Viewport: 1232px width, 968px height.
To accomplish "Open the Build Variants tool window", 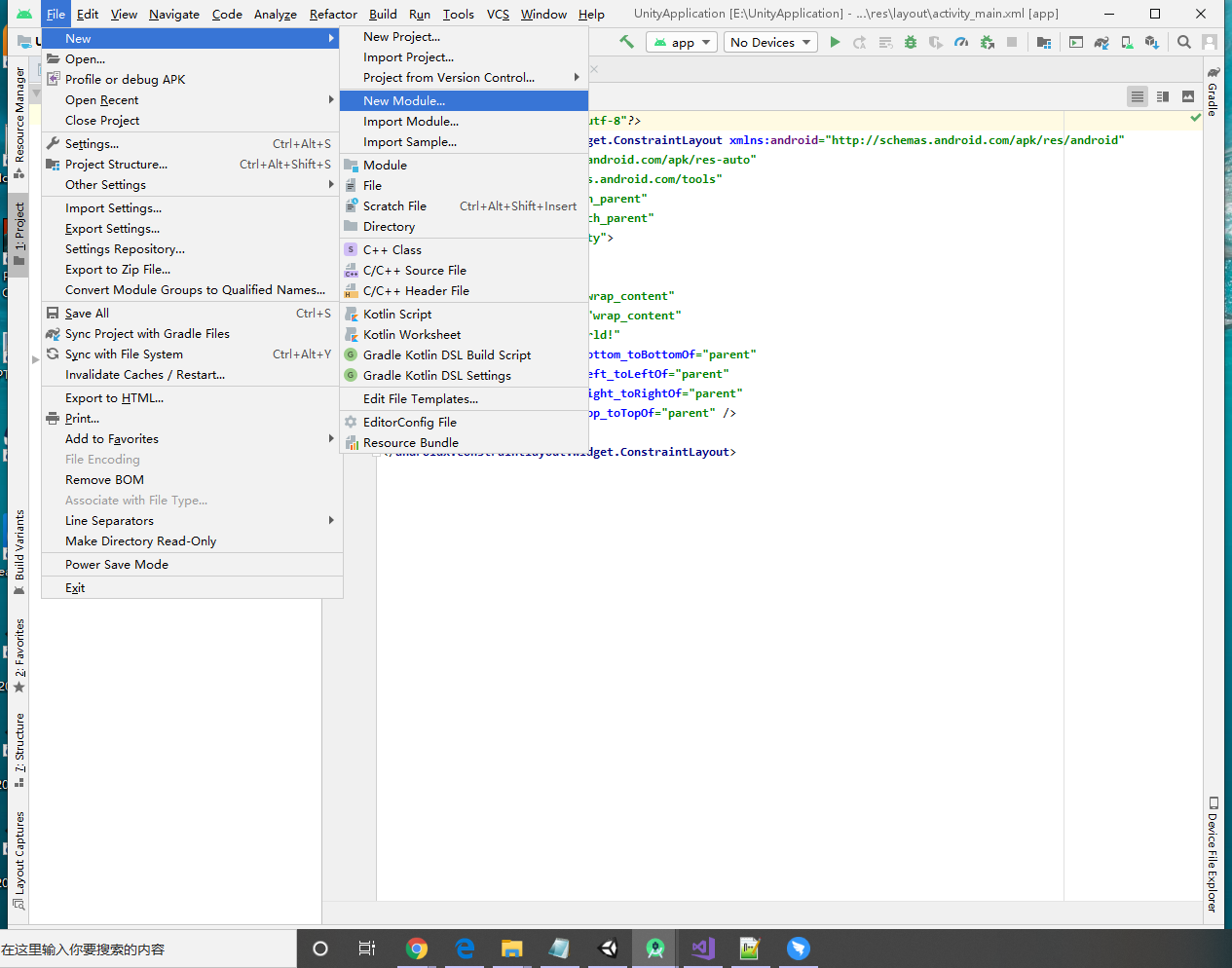I will click(19, 551).
